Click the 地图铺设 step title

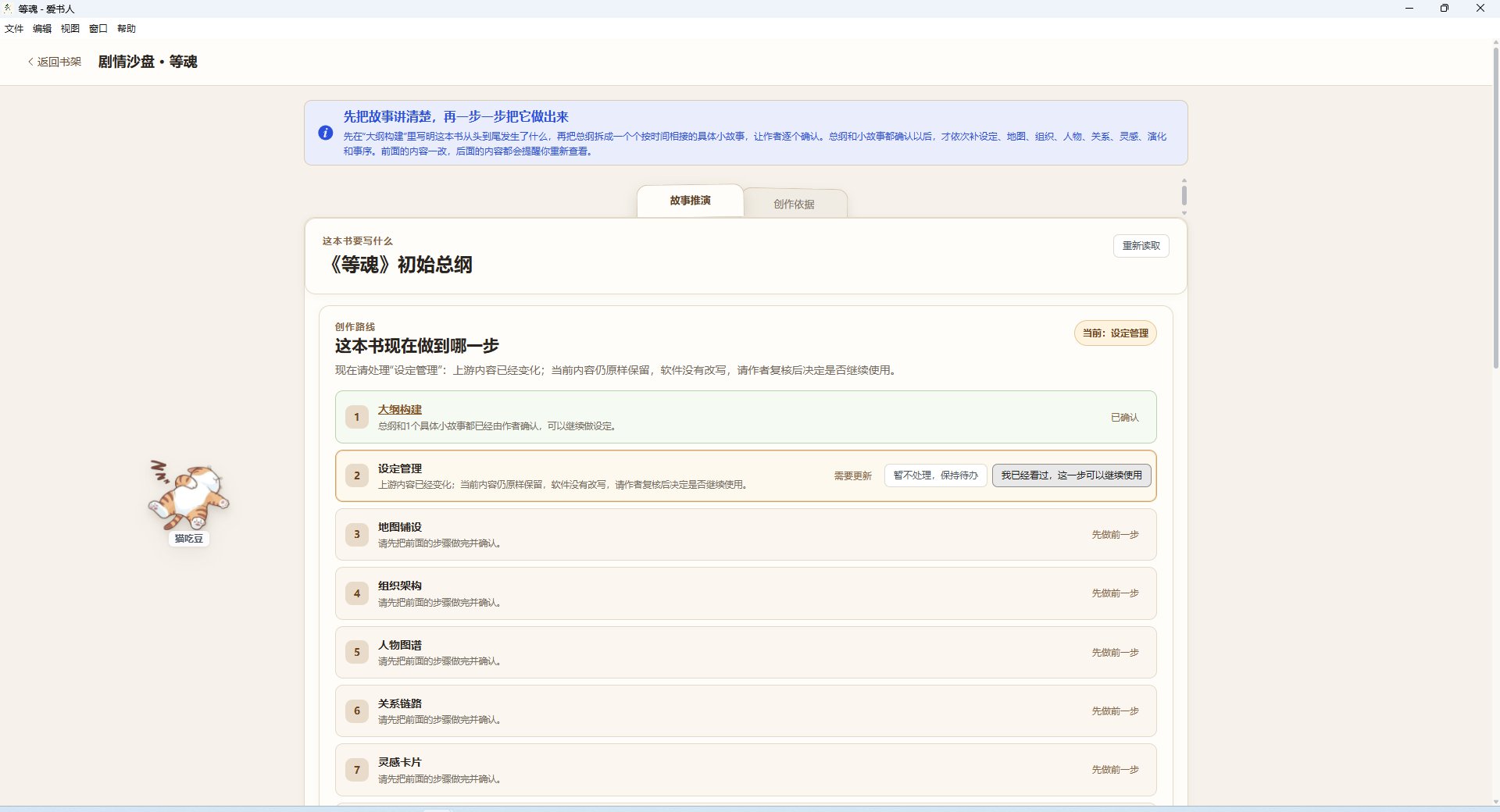(400, 527)
